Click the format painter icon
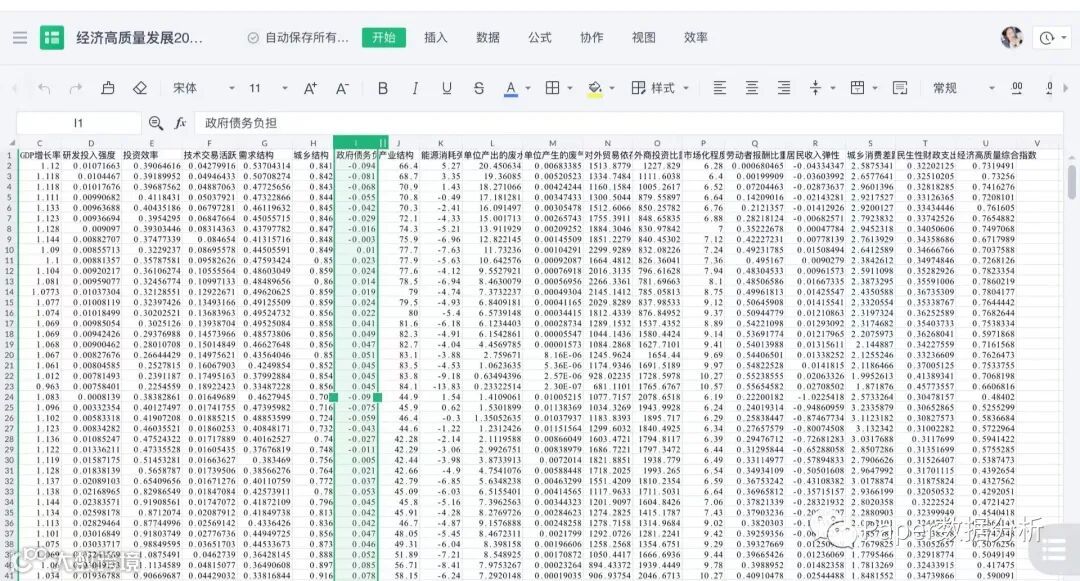1080x581 pixels. [x=108, y=88]
